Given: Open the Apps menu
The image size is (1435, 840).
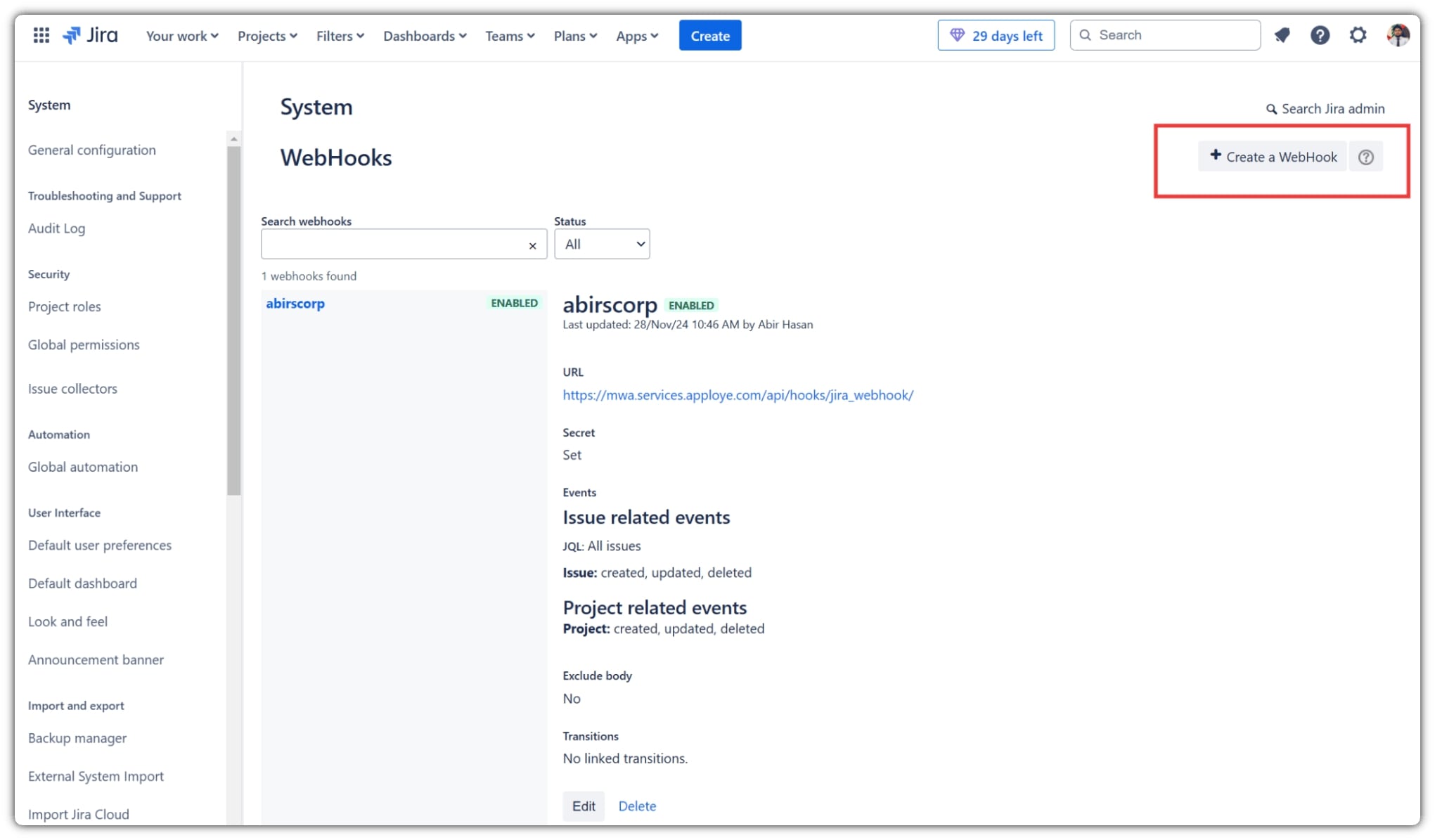Looking at the screenshot, I should 636,36.
